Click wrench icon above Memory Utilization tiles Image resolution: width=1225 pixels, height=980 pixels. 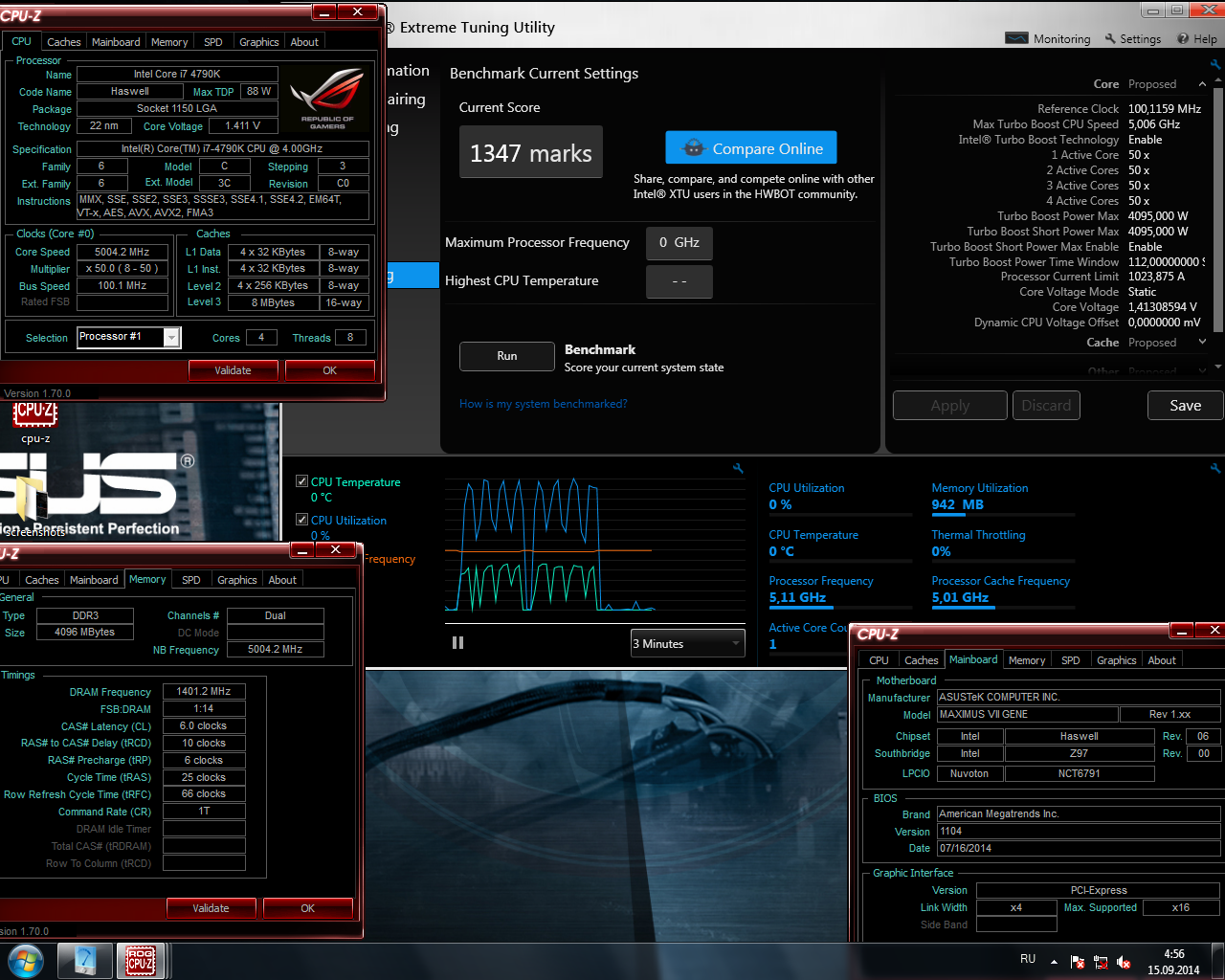[1215, 468]
